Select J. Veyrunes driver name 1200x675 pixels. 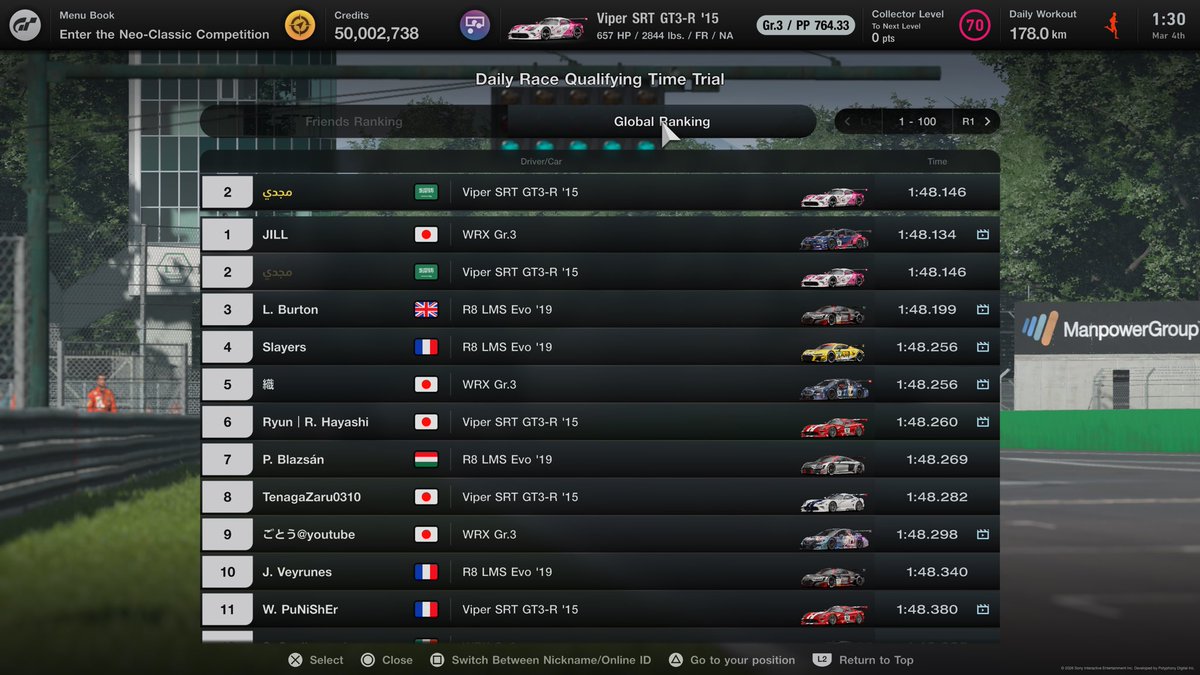[x=297, y=572]
